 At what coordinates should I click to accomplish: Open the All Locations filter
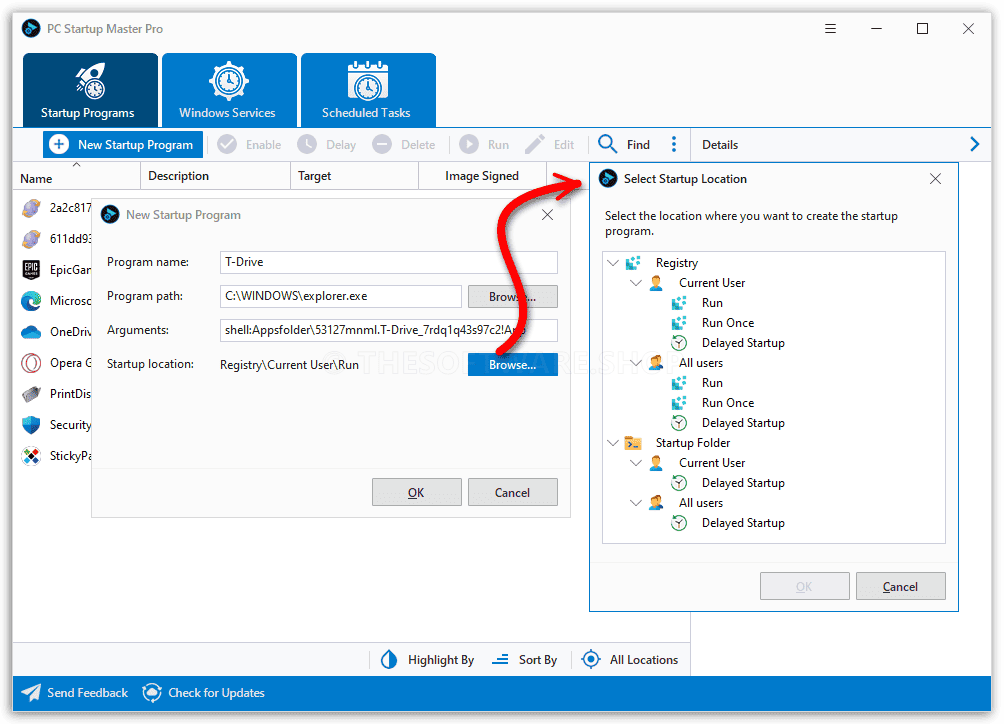point(629,659)
